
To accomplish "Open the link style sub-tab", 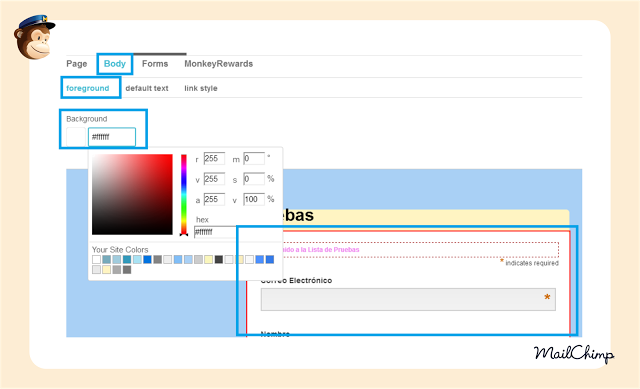I will [201, 88].
